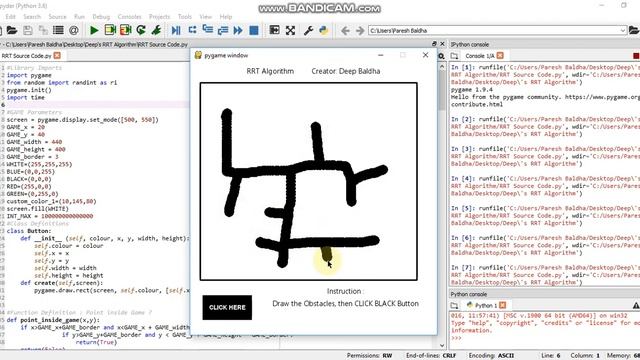640x360 pixels.
Task: Close the Python 1 console tab
Action: pos(502,305)
